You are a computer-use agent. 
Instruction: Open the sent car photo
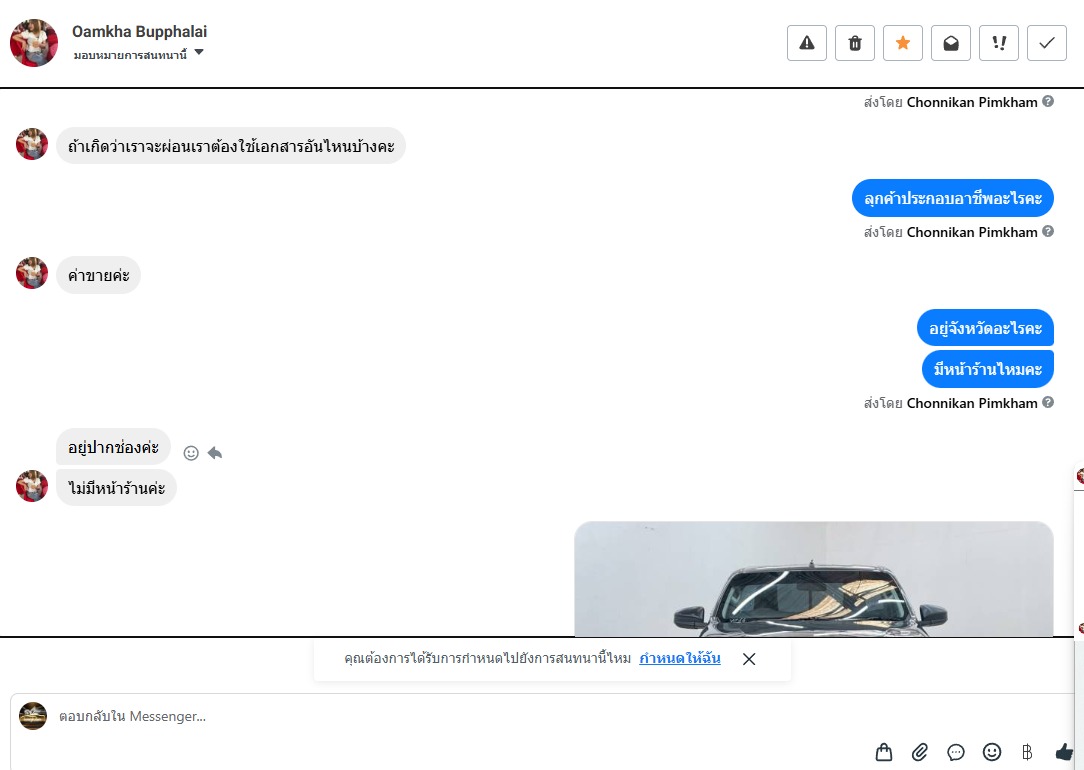coord(814,579)
